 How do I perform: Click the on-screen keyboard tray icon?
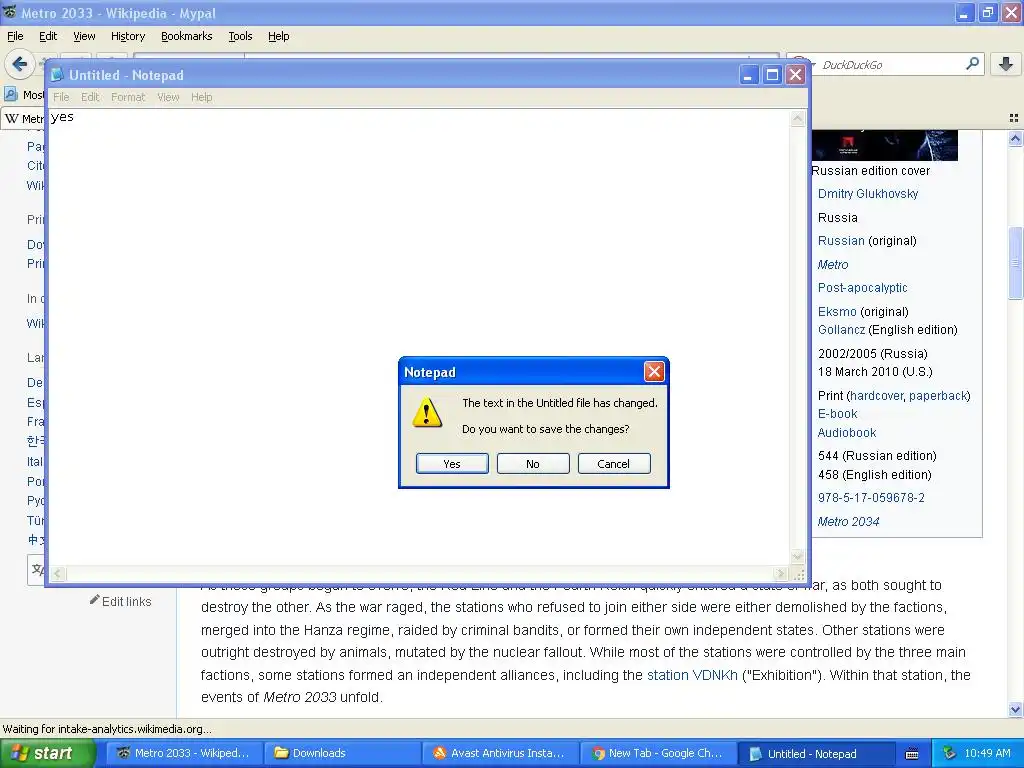pos(912,754)
